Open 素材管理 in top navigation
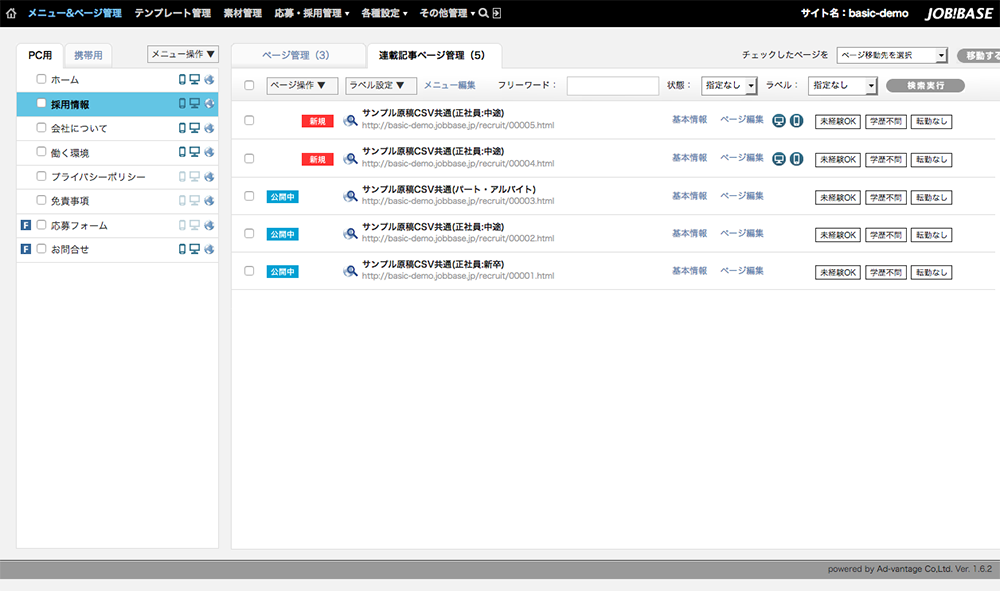 point(243,13)
